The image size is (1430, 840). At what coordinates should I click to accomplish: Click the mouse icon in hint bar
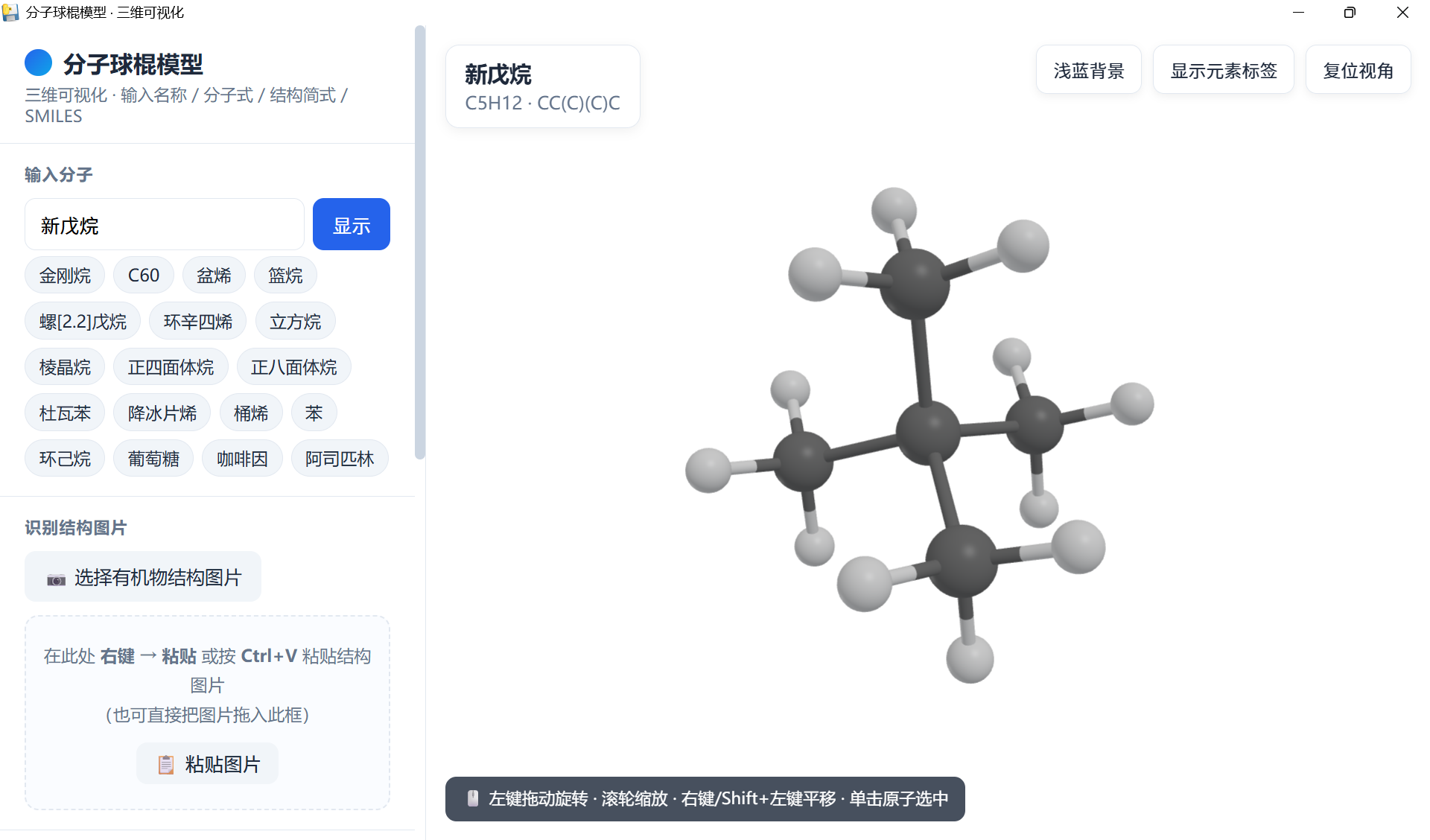coord(472,799)
